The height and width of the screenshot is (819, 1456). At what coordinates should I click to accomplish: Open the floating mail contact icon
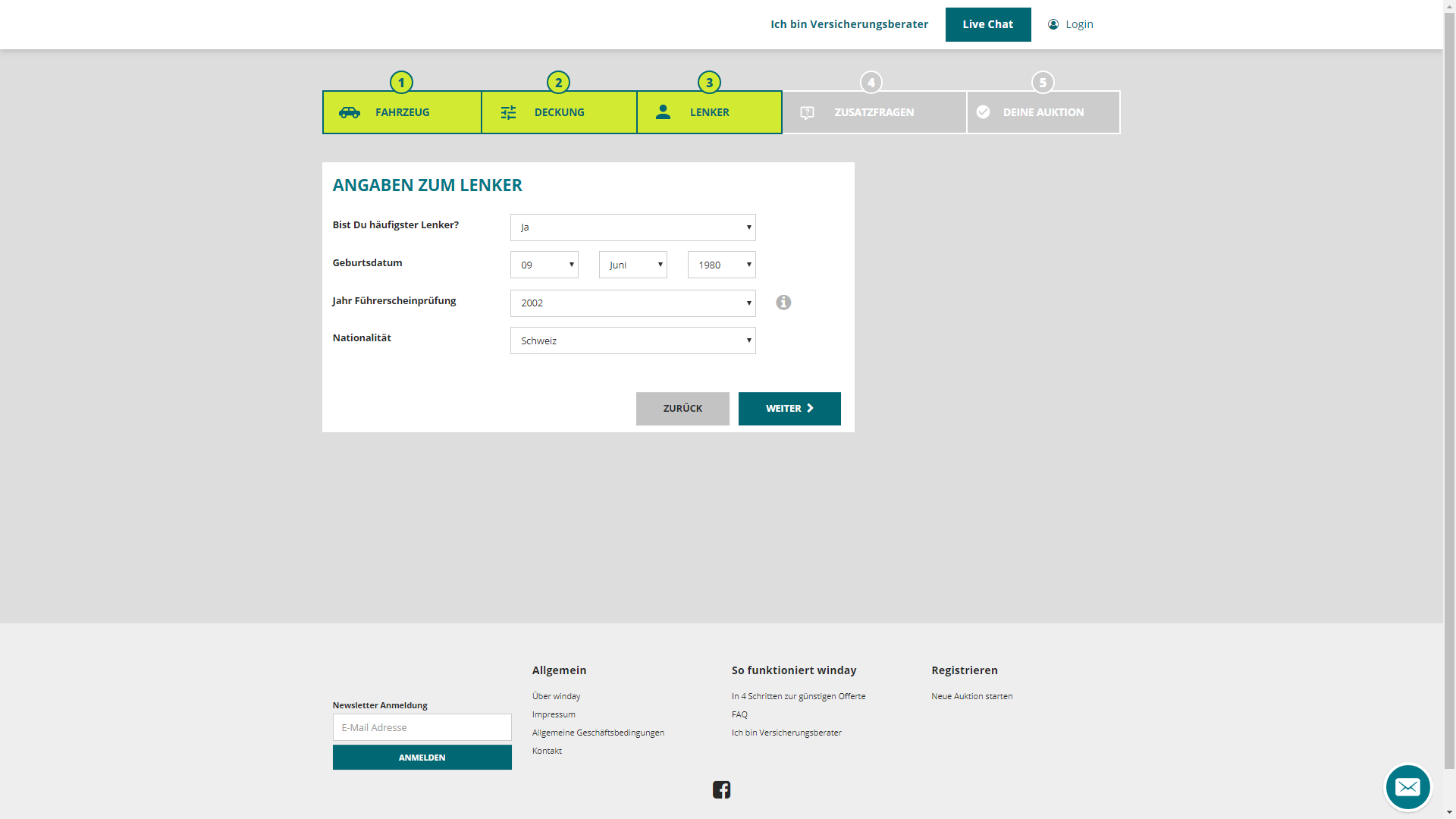tap(1407, 787)
